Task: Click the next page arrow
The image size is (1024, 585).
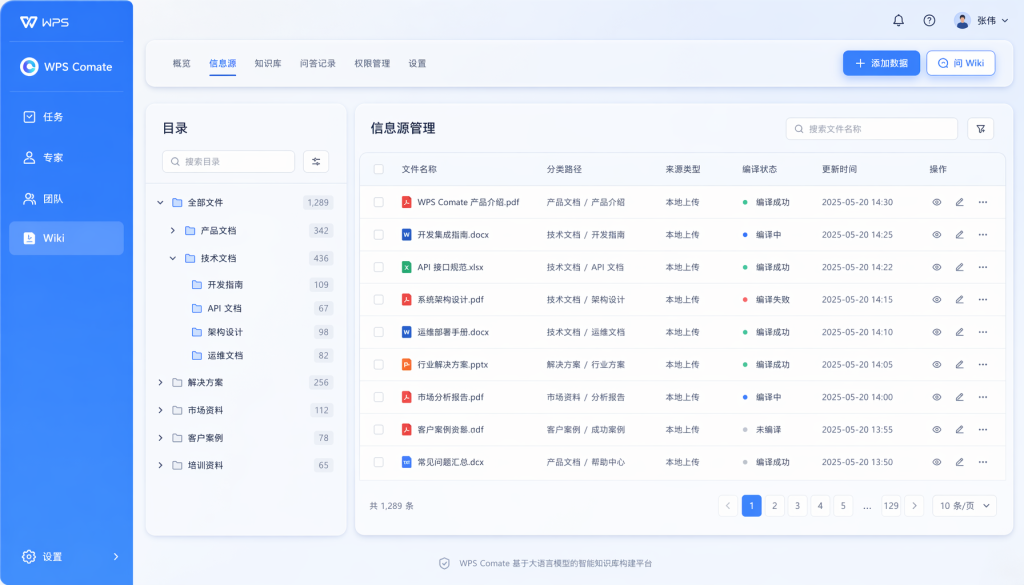Action: [914, 505]
